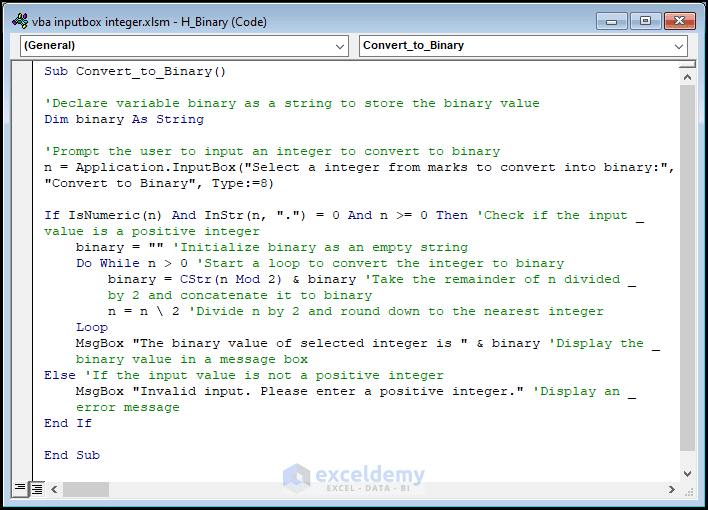Image resolution: width=708 pixels, height=510 pixels.
Task: Click the 'CStr(n Mod 2)' expression
Action: [231, 279]
